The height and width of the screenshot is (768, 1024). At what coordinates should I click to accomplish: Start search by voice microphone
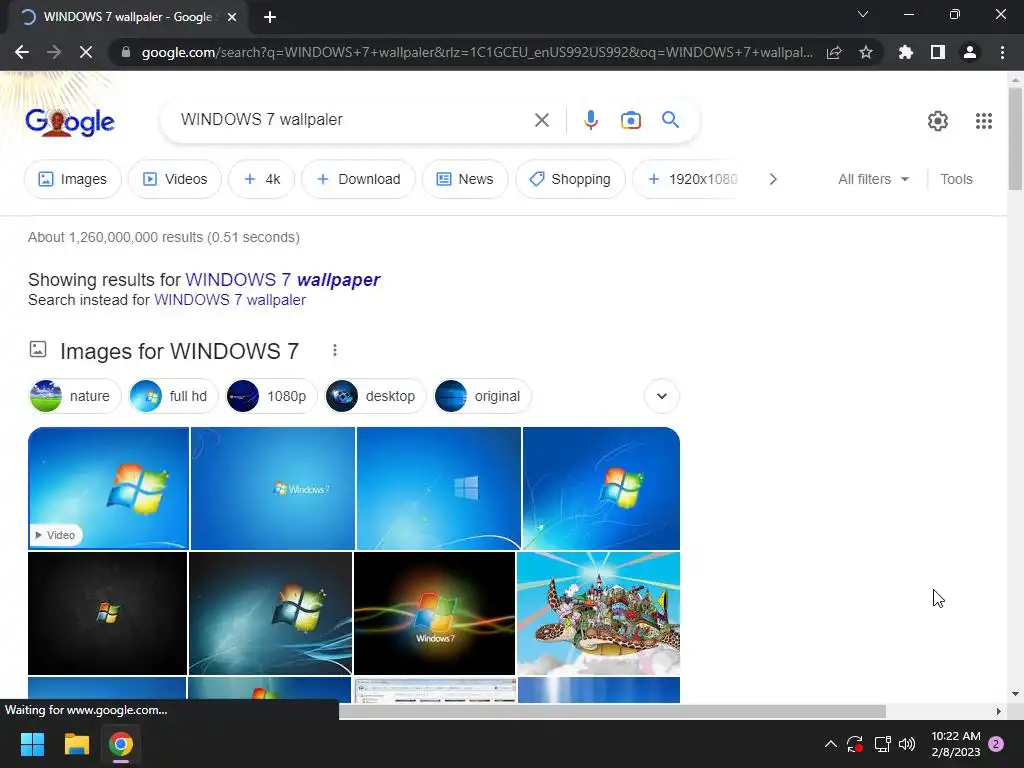(x=591, y=120)
